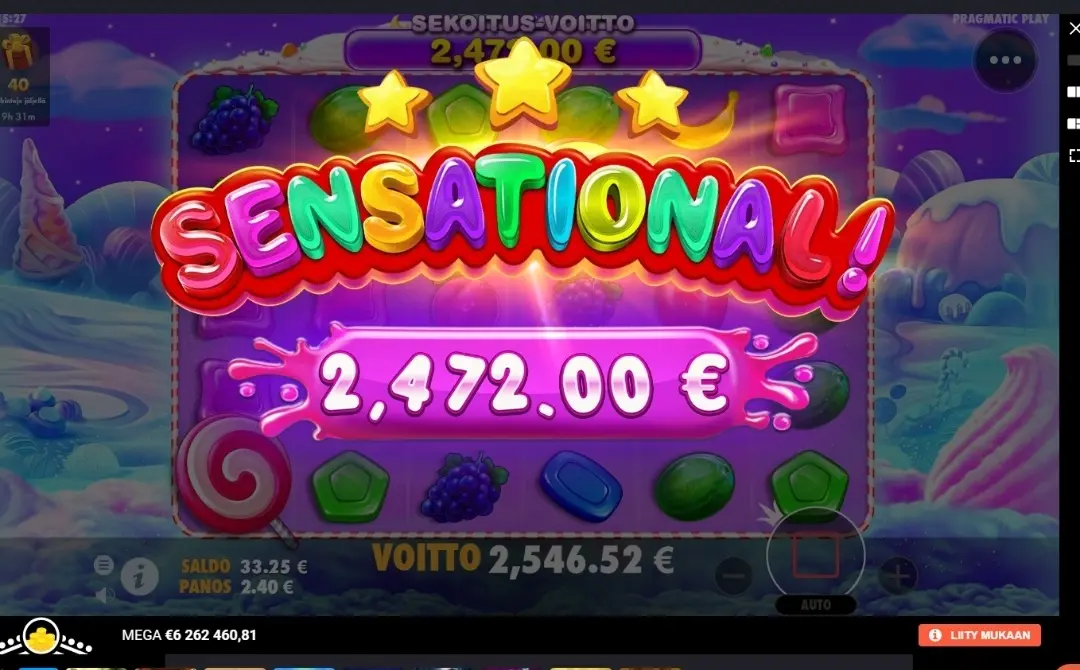Mute sound with the speaker icon
Viewport: 1080px width, 670px height.
pos(104,595)
